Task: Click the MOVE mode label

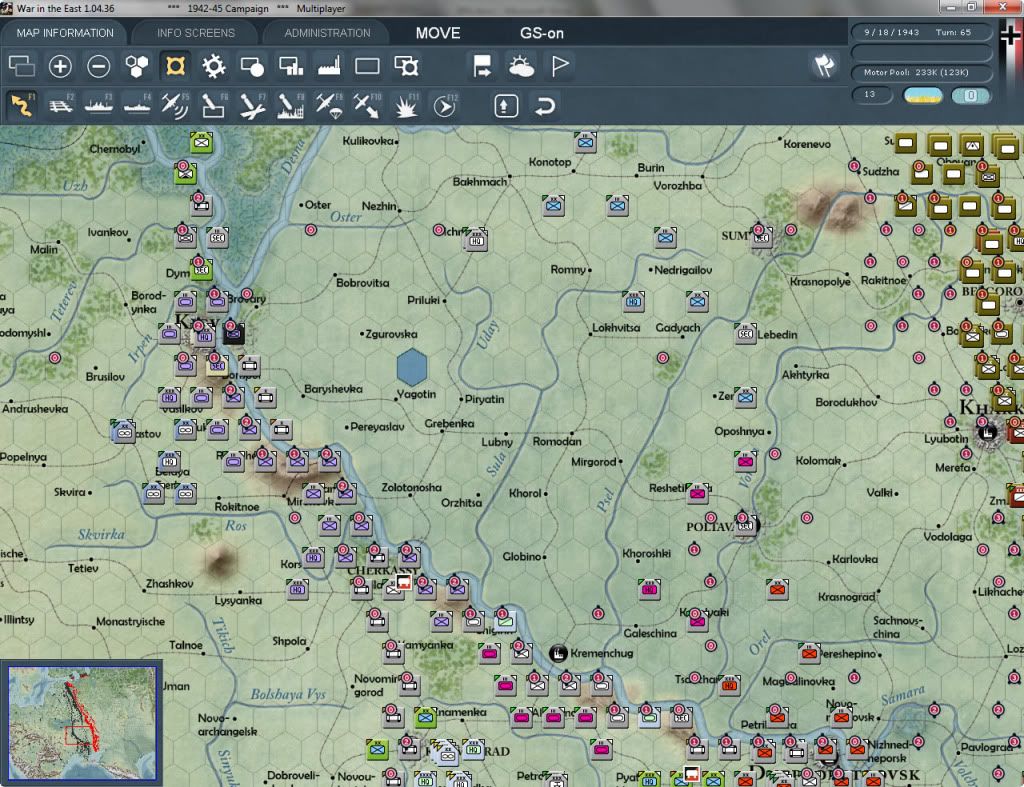Action: [438, 33]
